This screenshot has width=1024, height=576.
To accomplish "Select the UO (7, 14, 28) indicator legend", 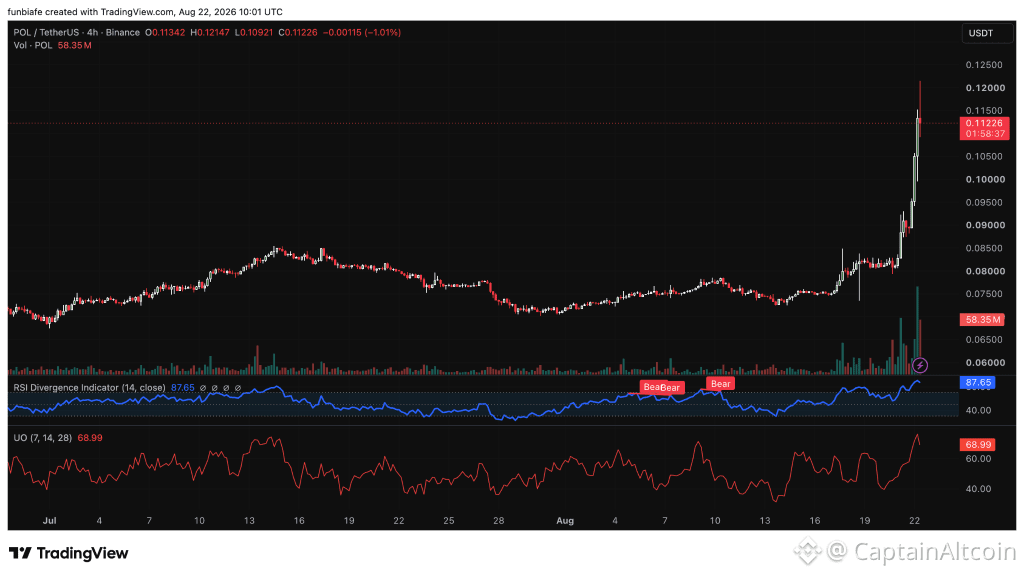I will (42, 438).
